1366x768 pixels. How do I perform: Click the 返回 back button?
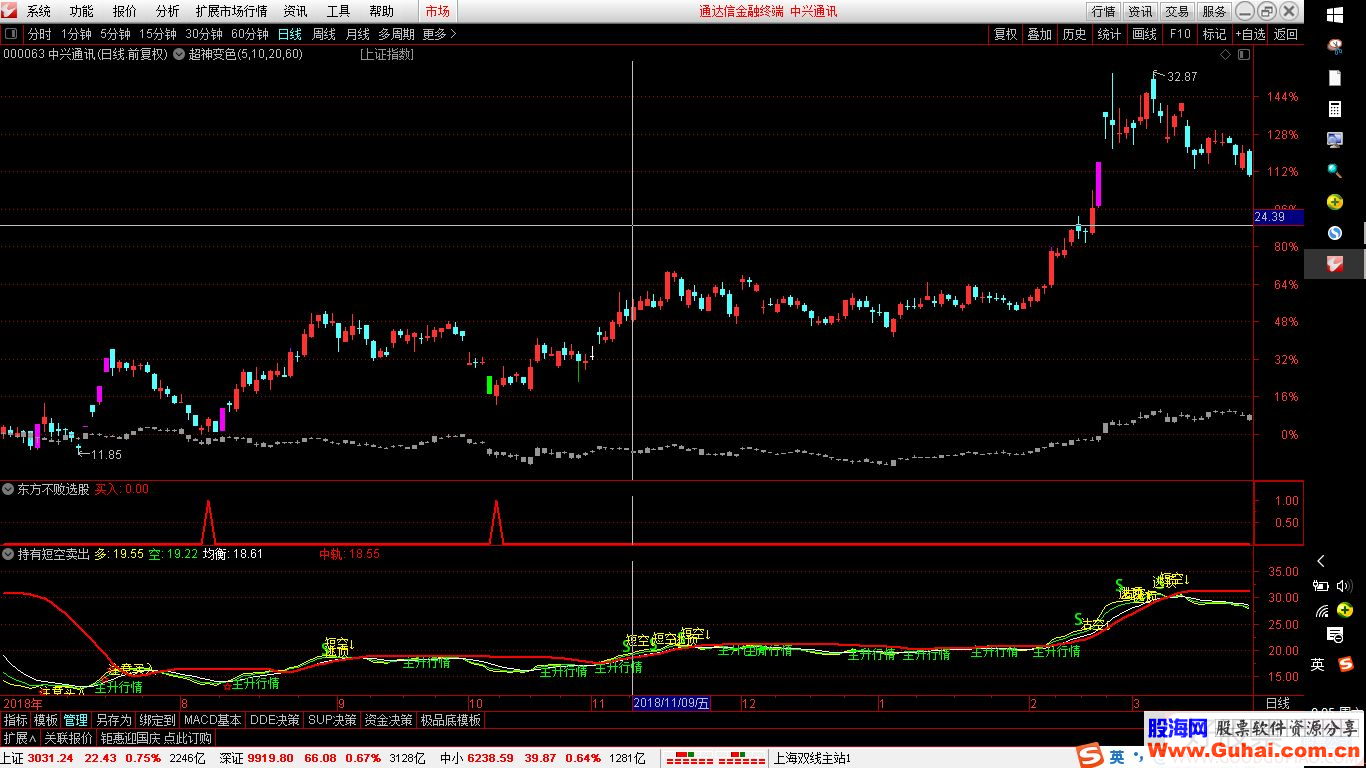(x=1285, y=34)
